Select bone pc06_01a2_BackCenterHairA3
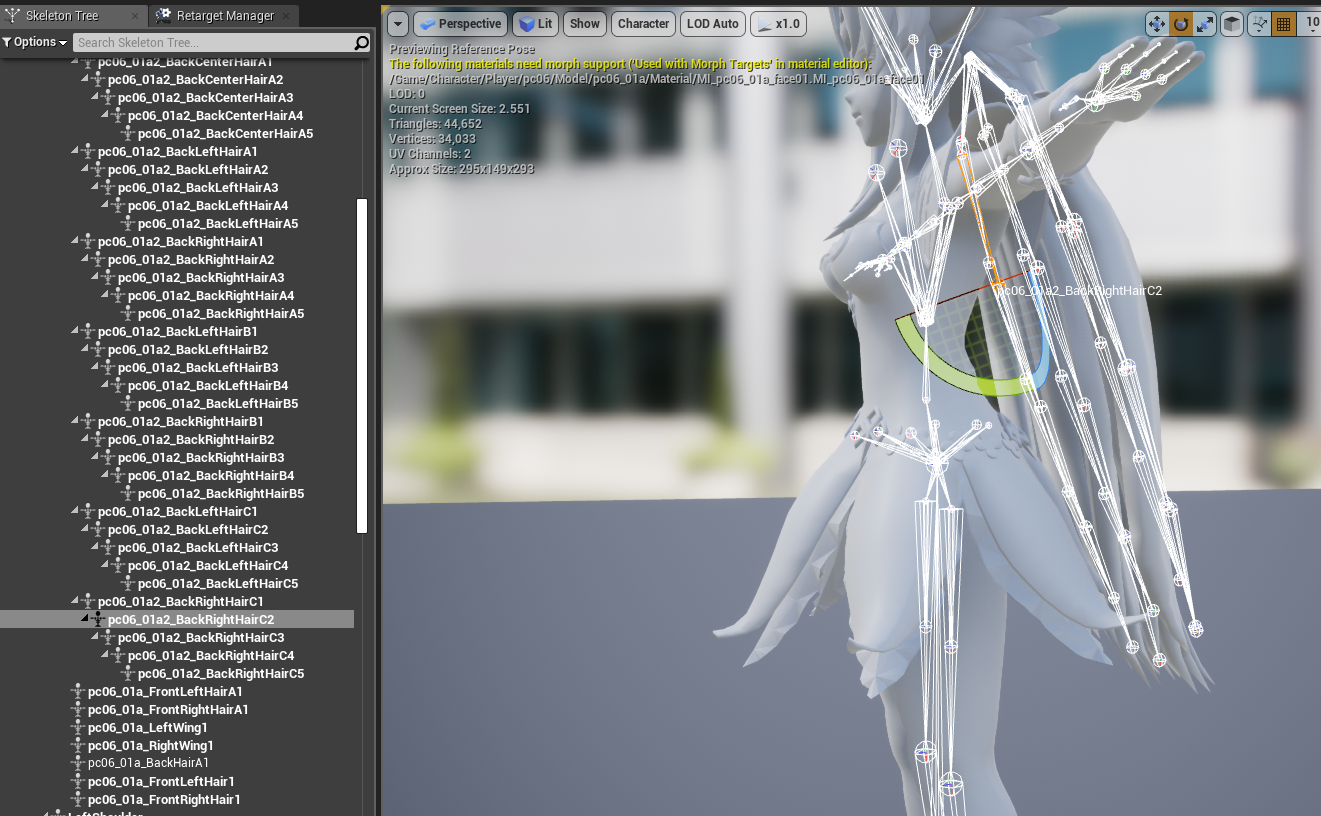 pos(206,98)
